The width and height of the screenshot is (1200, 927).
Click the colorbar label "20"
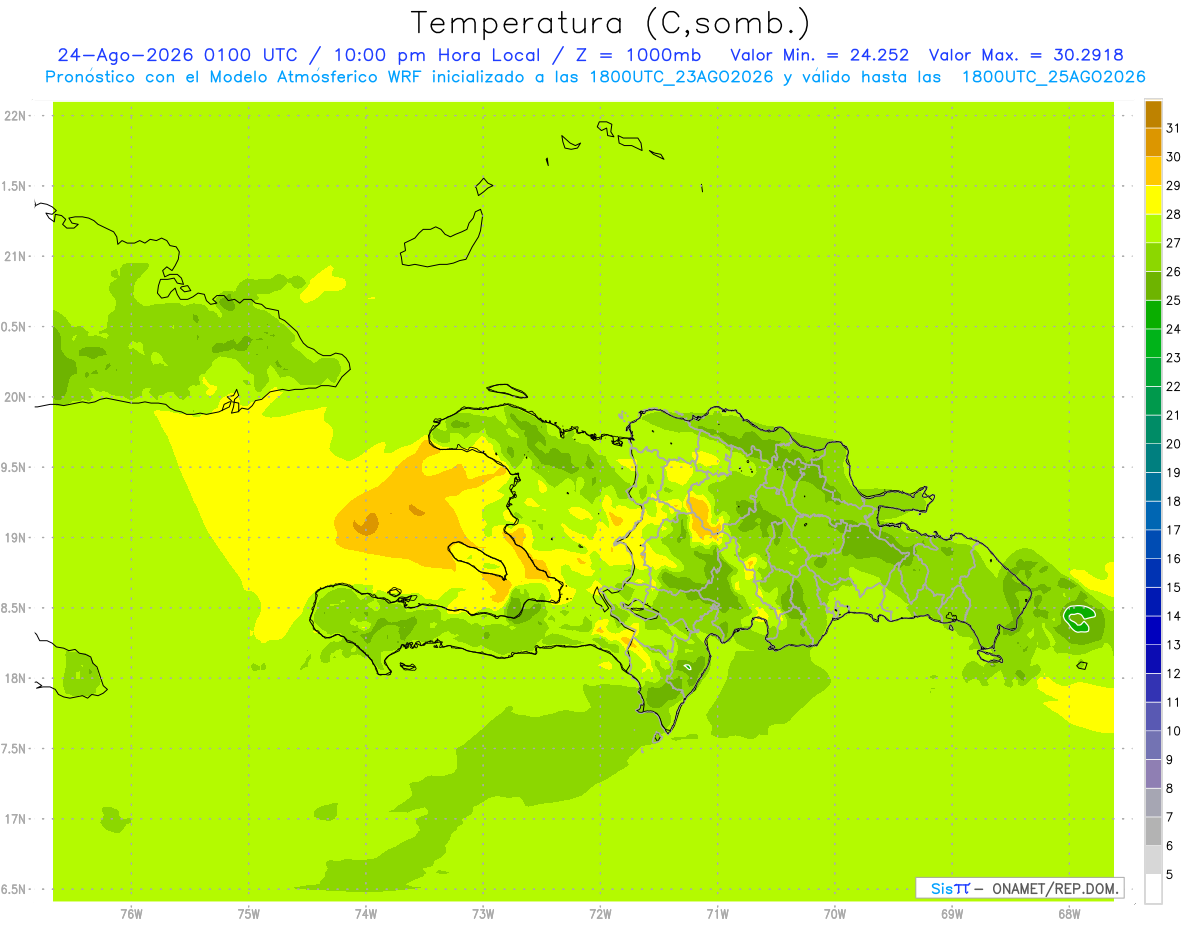(x=1173, y=444)
